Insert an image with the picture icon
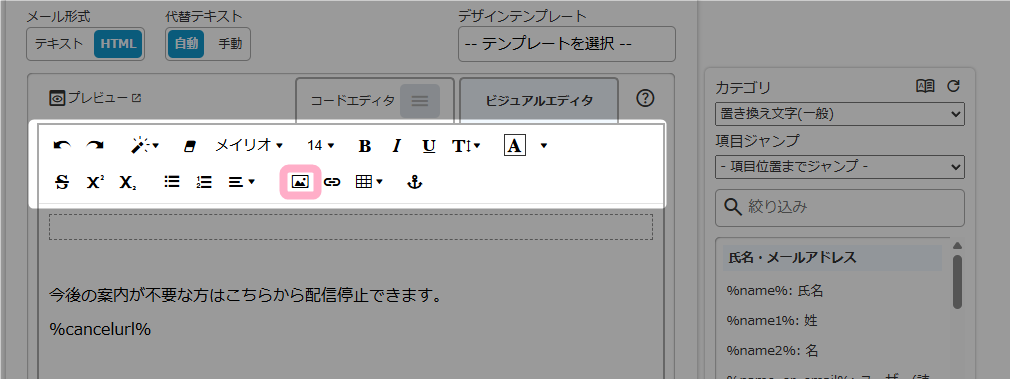 tap(300, 182)
